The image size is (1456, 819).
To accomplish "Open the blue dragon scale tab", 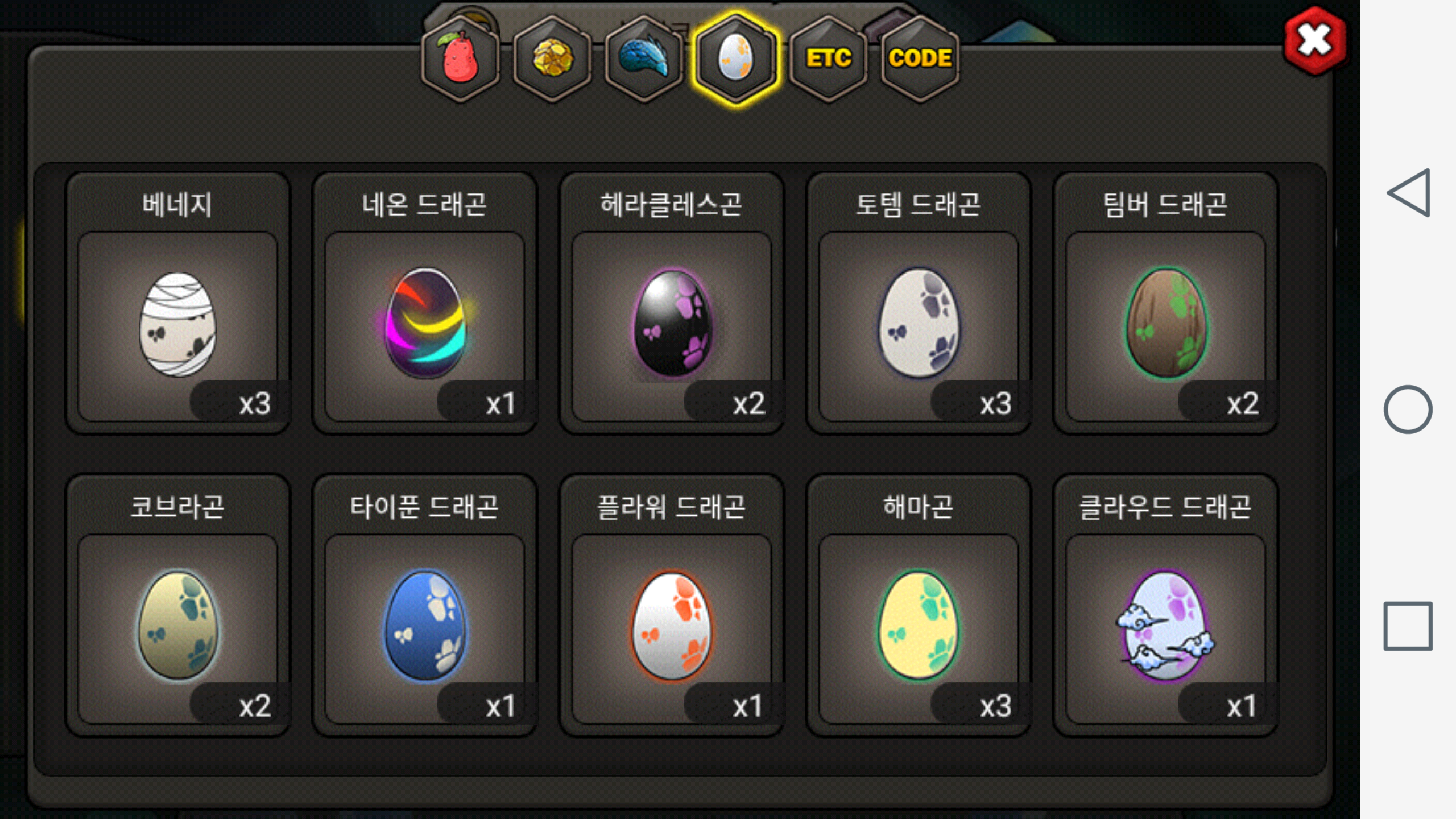I will (x=644, y=59).
